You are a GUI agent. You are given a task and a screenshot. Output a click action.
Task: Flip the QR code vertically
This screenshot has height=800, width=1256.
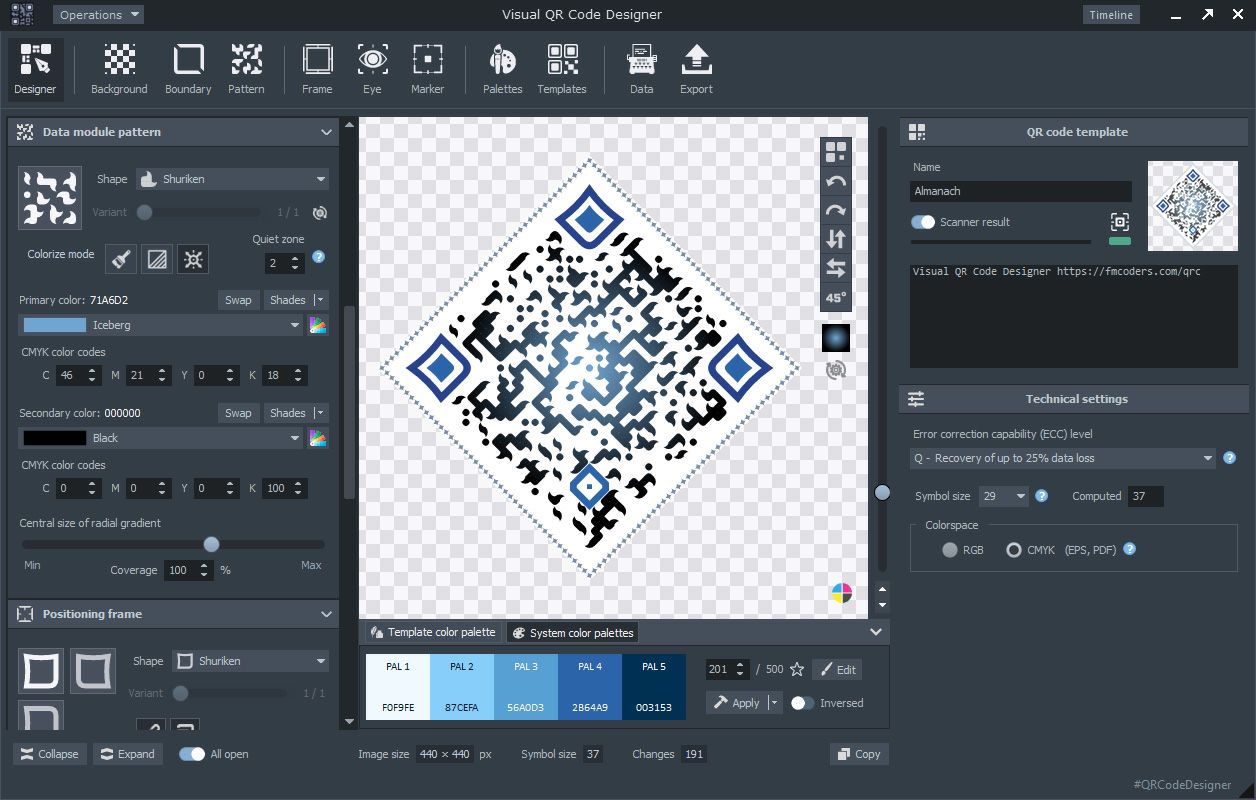[x=836, y=239]
